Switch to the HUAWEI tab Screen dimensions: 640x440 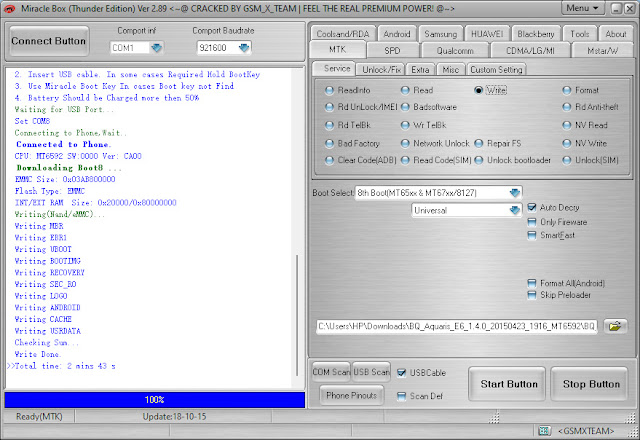coord(487,34)
